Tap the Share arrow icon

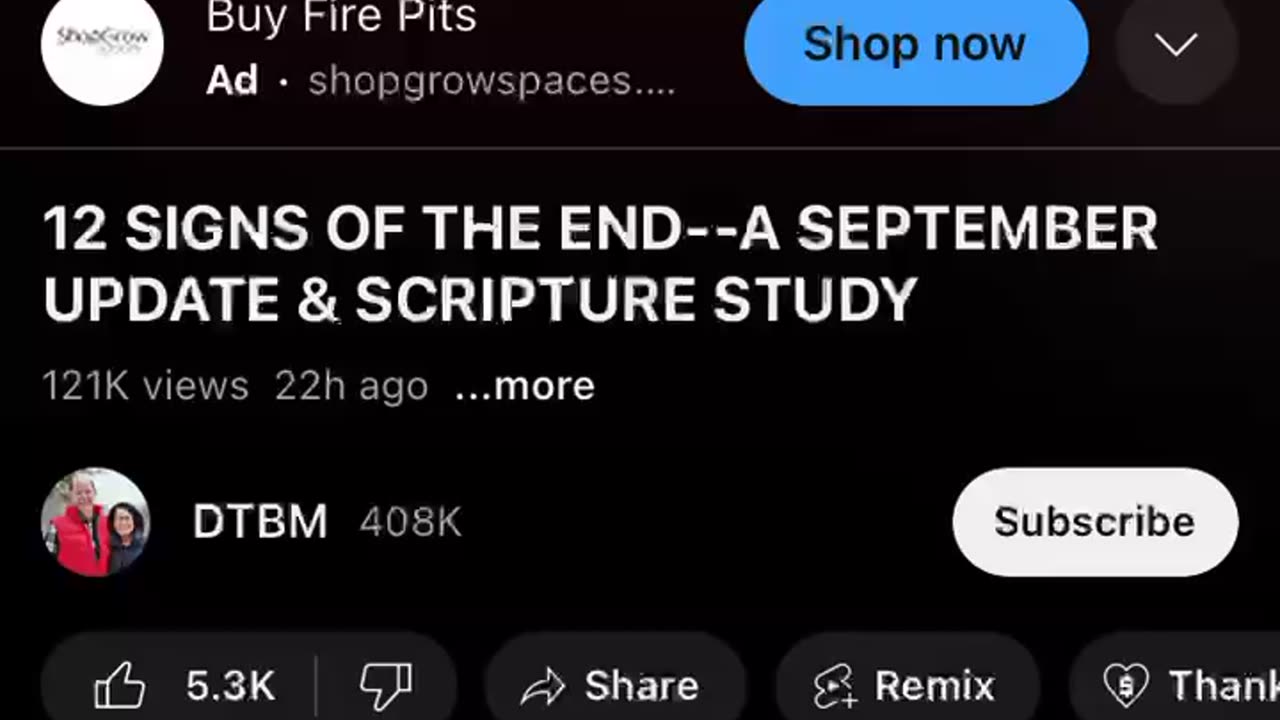point(544,687)
